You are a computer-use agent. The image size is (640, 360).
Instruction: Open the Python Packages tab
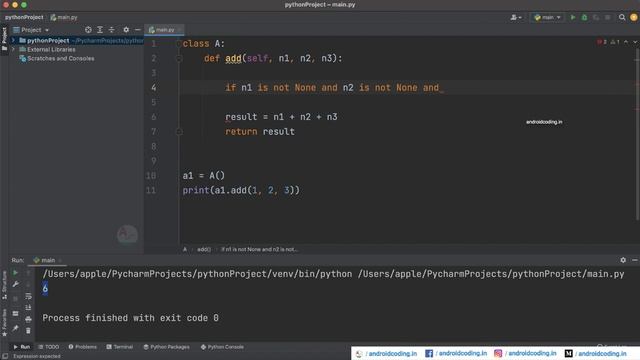(x=167, y=347)
